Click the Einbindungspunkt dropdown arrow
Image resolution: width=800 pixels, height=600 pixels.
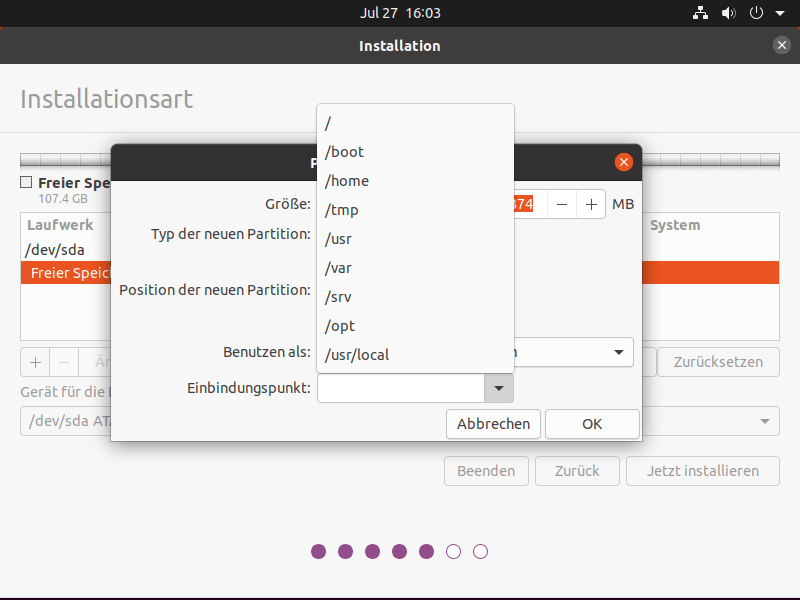click(498, 388)
